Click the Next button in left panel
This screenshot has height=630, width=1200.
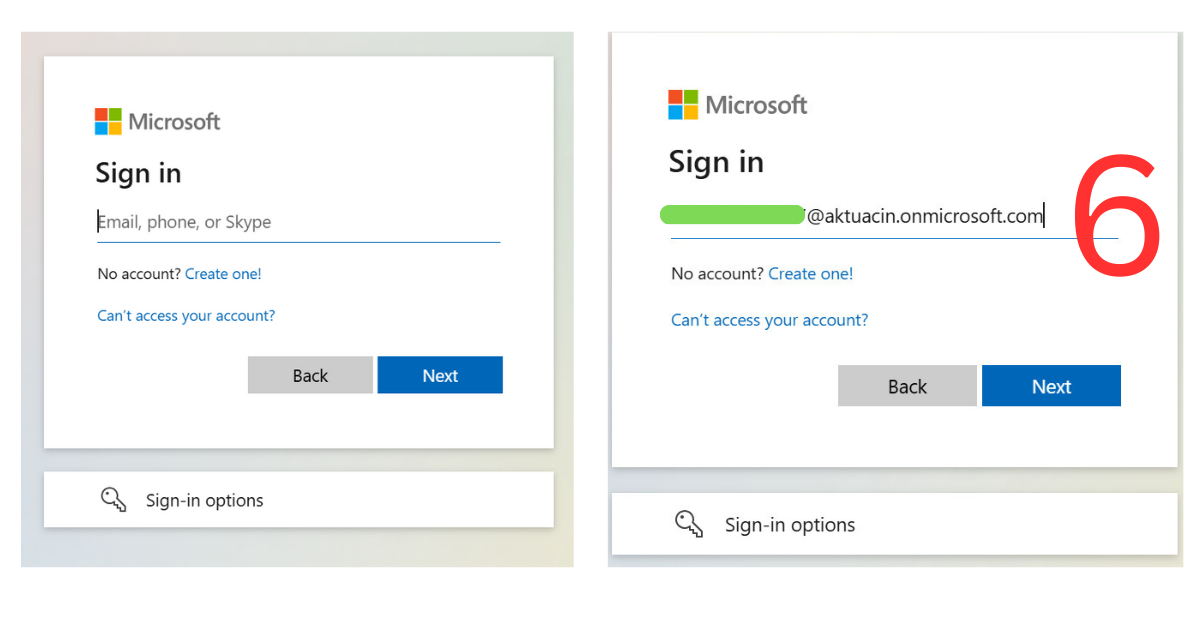pyautogui.click(x=440, y=375)
